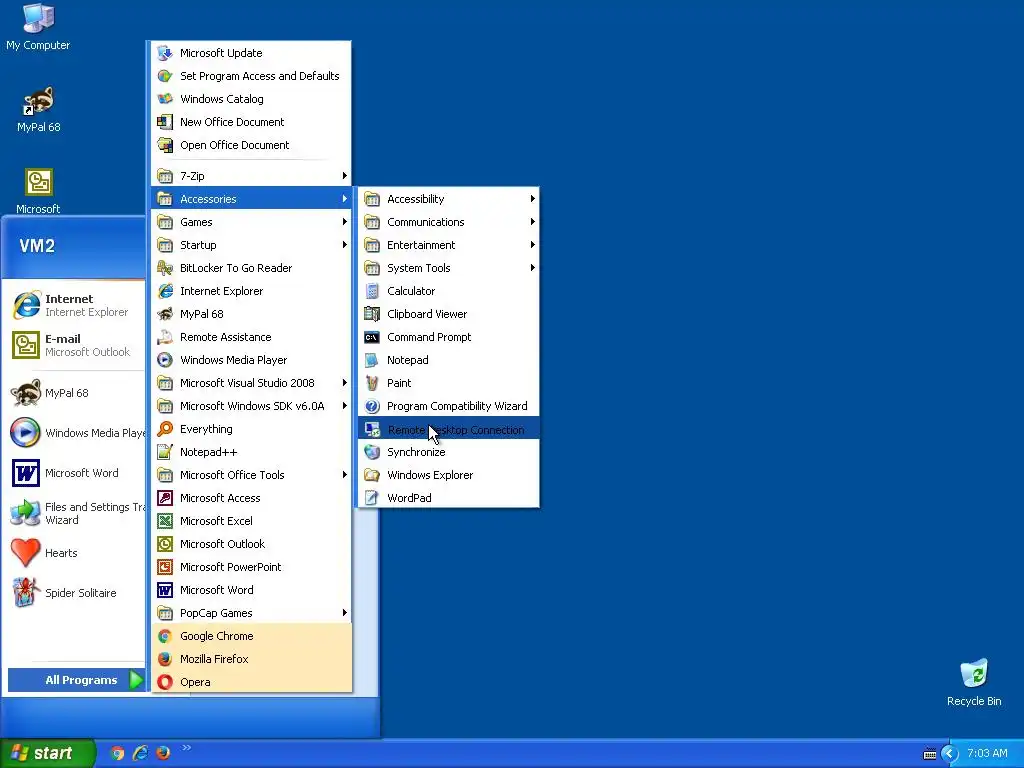Expand Microsoft Windows SDK v6.0A submenu
Viewport: 1024px width, 768px height.
pyautogui.click(x=251, y=406)
